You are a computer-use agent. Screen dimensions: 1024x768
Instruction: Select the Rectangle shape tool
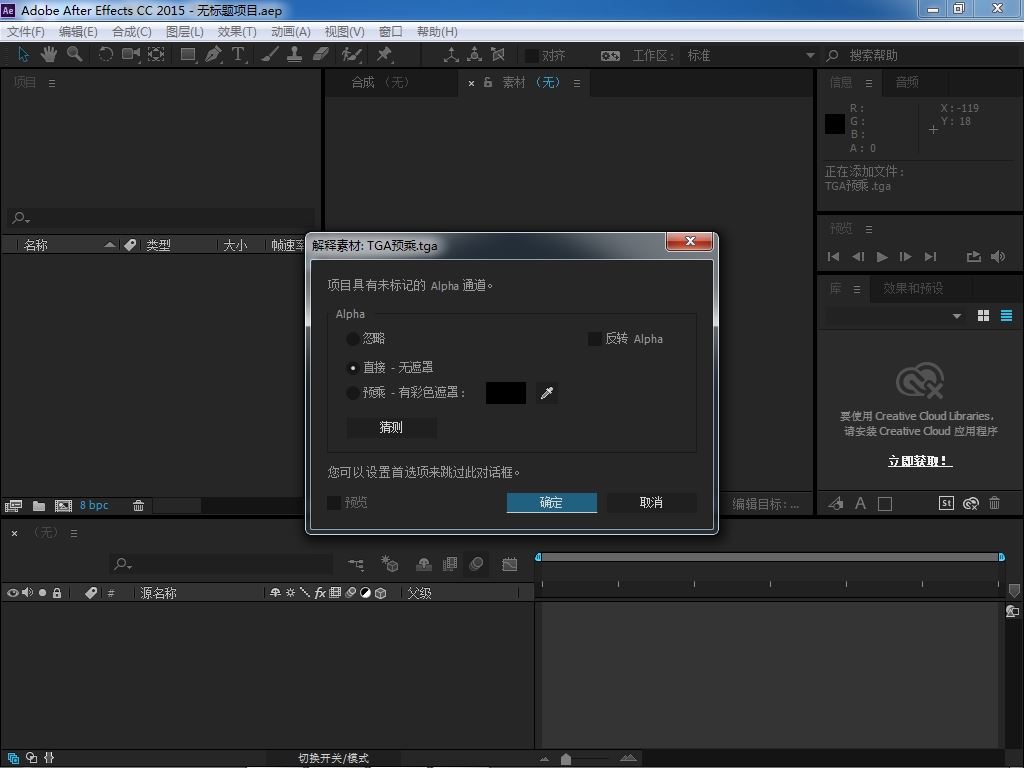pyautogui.click(x=188, y=54)
